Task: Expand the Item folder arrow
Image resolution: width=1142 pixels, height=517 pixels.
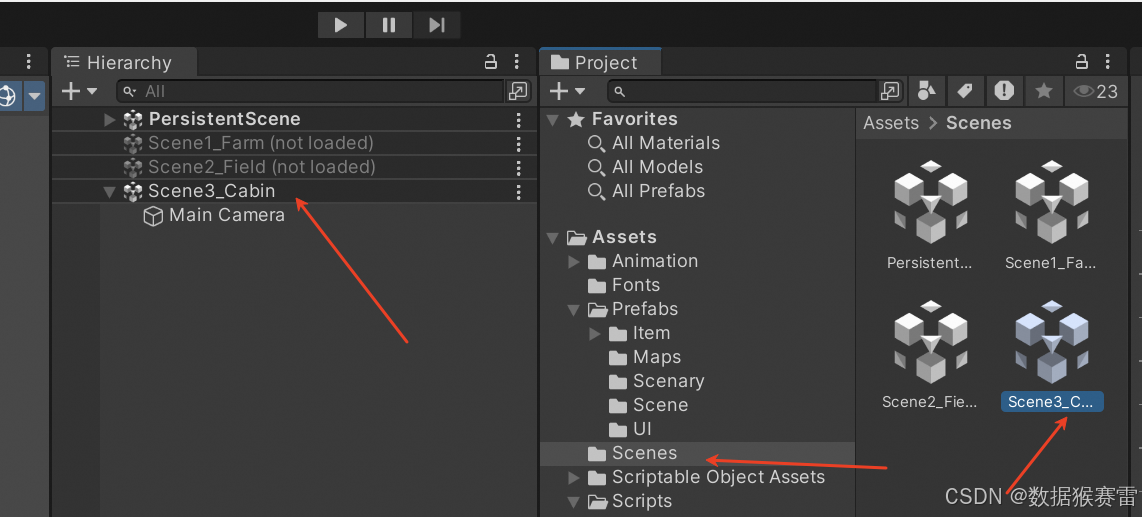Action: pos(594,334)
